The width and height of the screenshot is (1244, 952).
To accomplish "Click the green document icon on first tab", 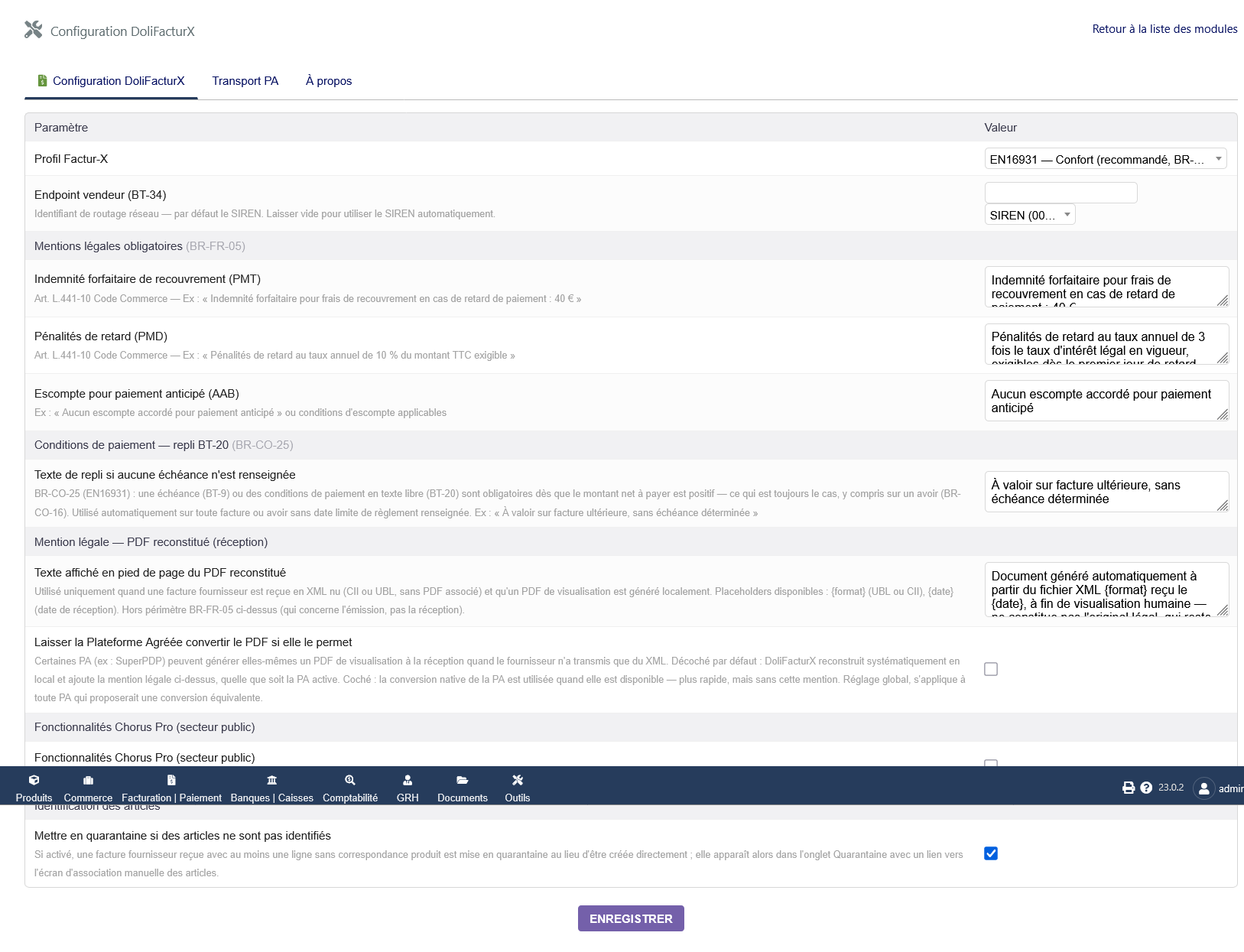I will coord(43,80).
